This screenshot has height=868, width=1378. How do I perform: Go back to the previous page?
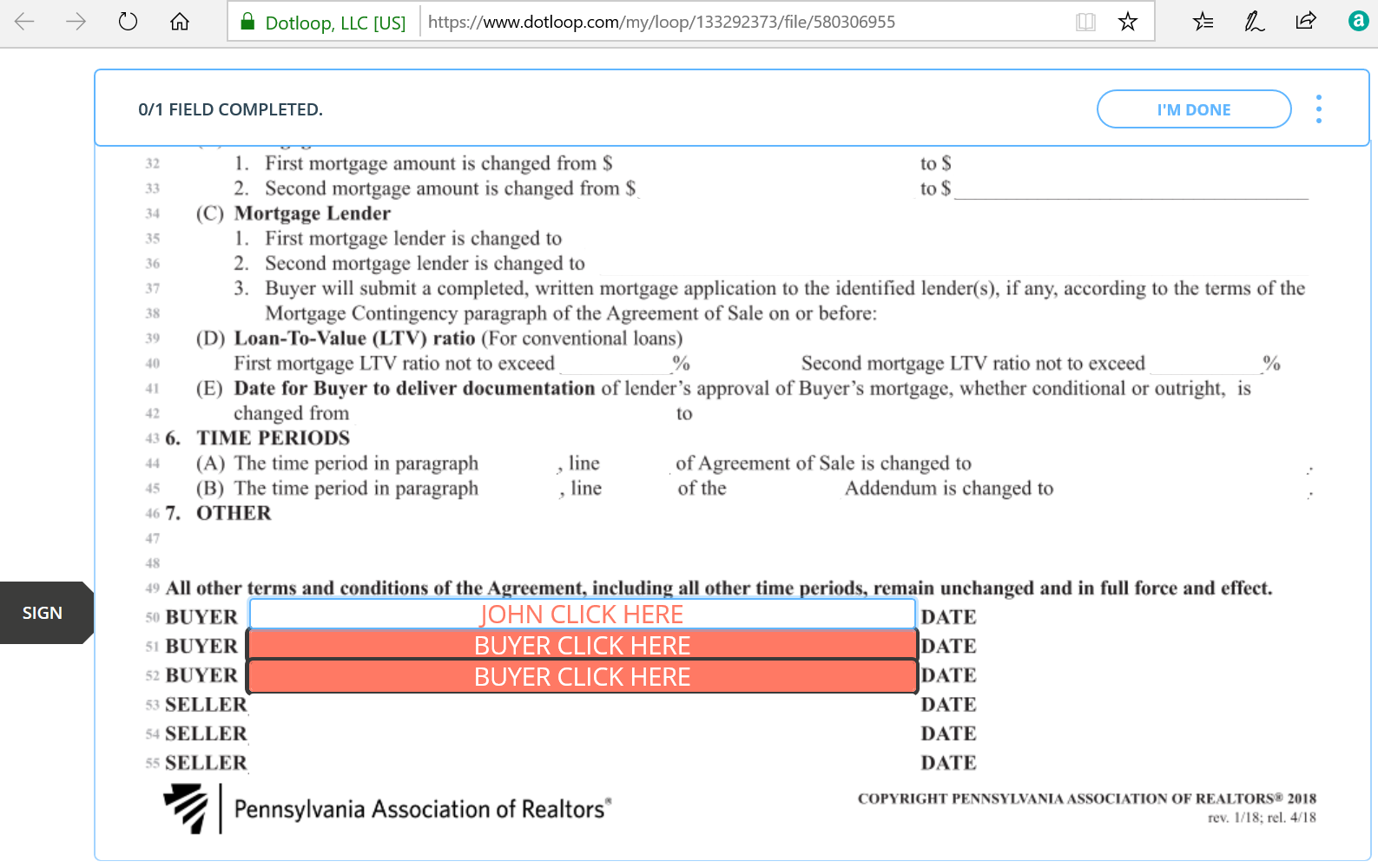pos(24,21)
